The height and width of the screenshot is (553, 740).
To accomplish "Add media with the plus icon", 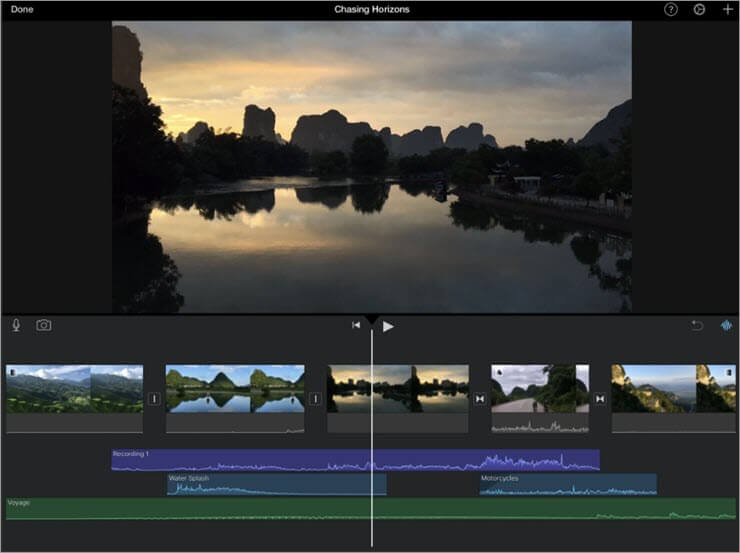I will pos(727,9).
